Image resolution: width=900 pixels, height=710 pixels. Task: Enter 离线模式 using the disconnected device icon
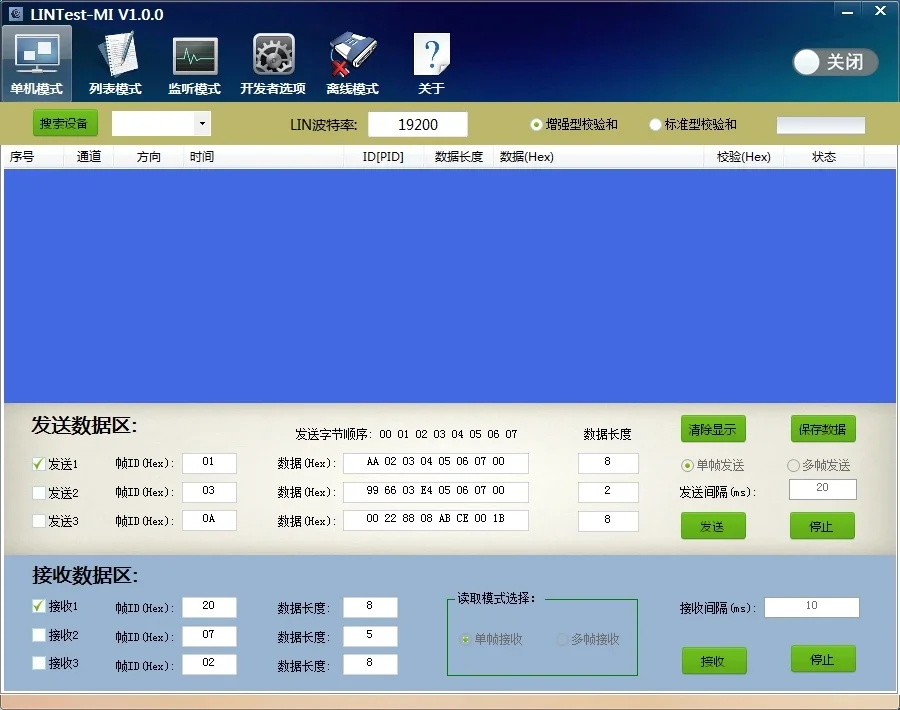tap(350, 60)
